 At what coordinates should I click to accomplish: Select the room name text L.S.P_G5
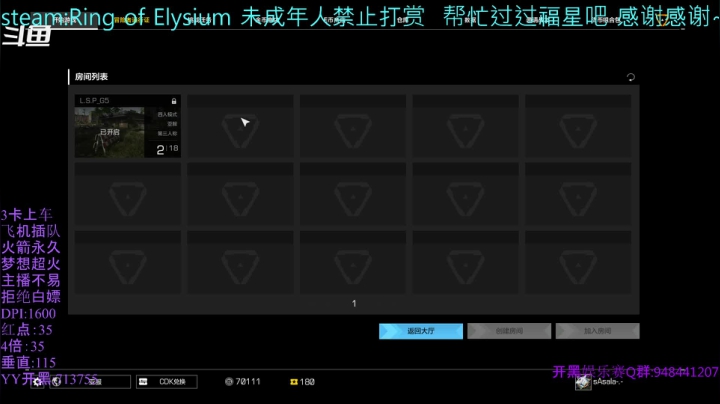pos(94,101)
